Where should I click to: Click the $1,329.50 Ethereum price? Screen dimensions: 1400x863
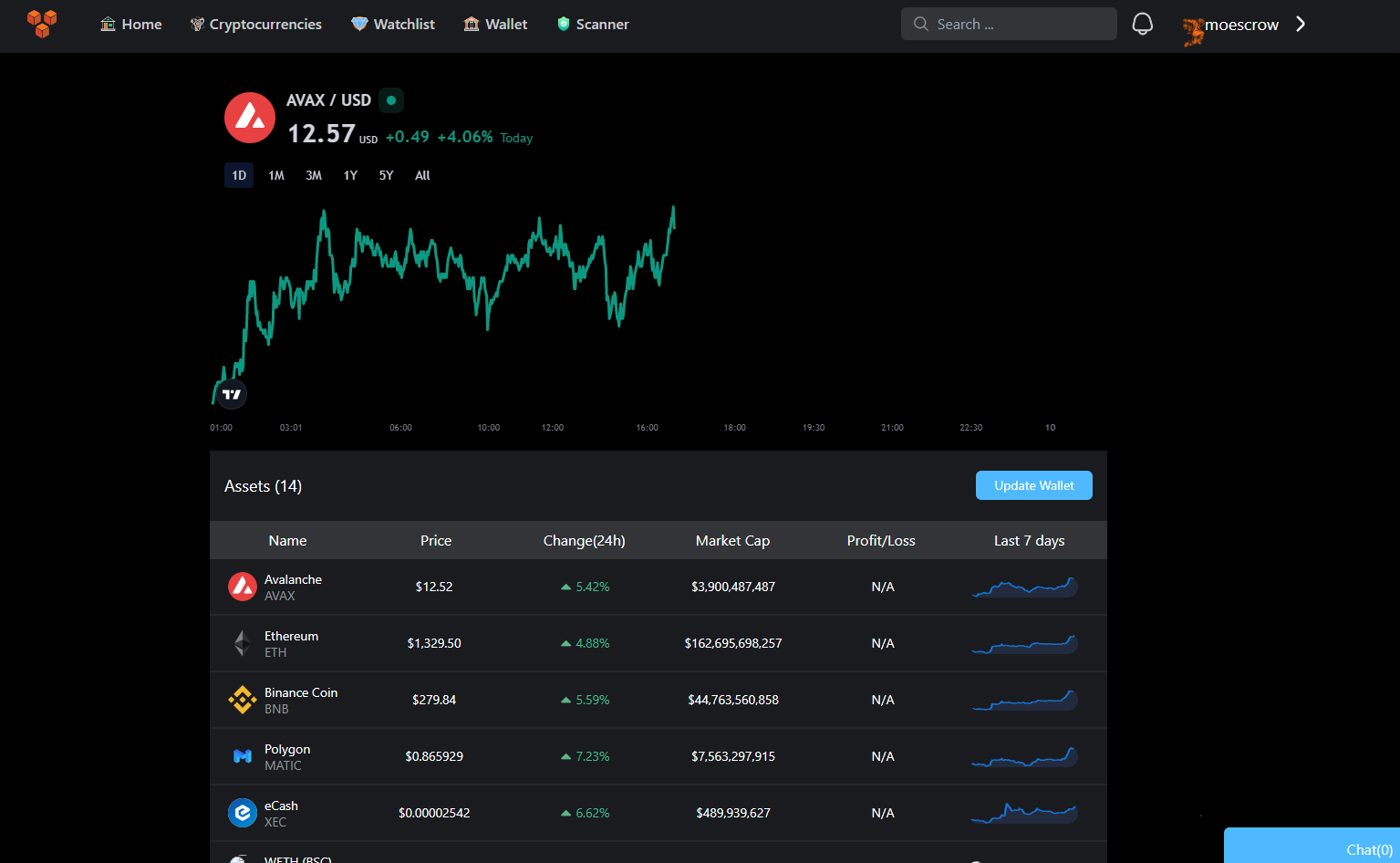pos(434,643)
